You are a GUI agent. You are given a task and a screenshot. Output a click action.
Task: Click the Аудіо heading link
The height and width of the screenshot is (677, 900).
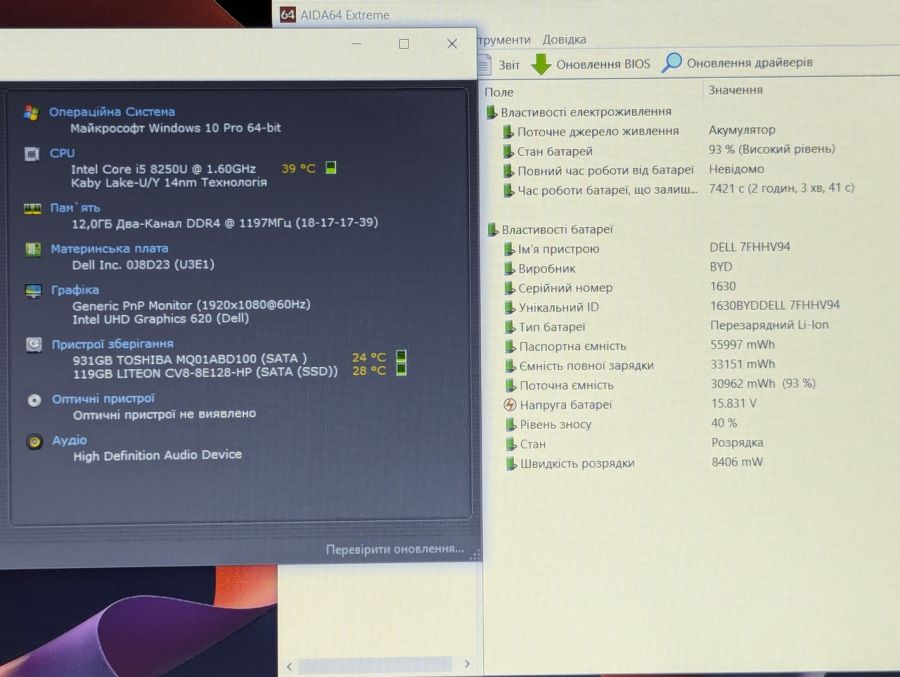click(69, 440)
